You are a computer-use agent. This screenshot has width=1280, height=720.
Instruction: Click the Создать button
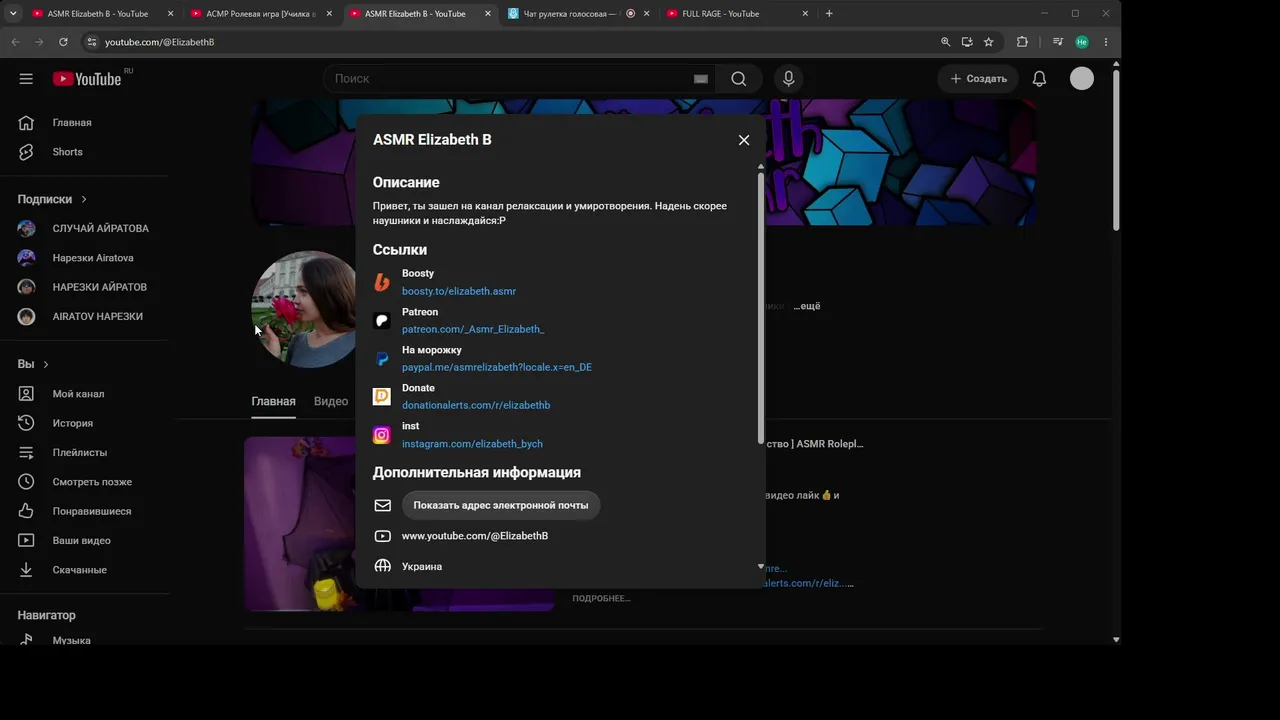[x=978, y=79]
